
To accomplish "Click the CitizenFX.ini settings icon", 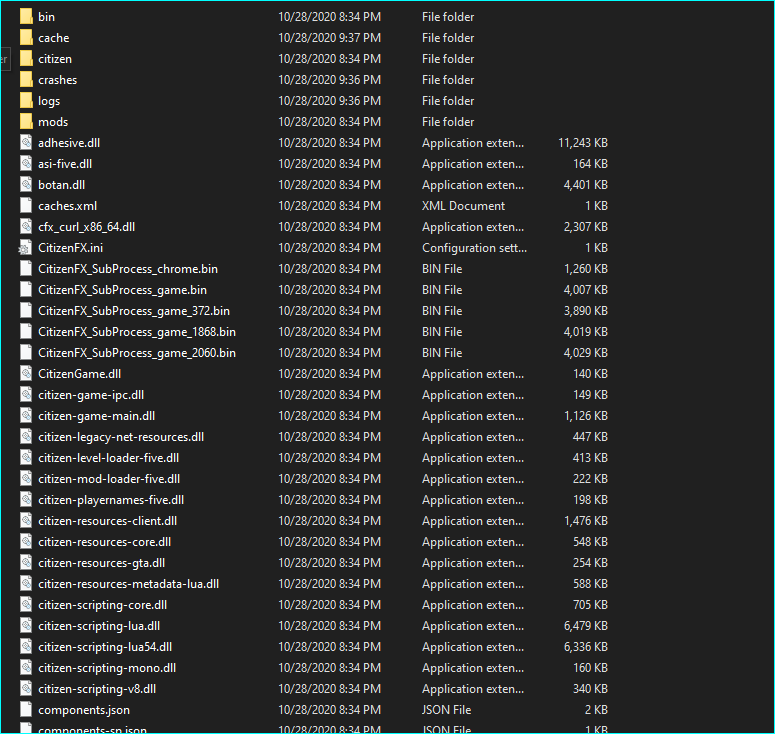I will (26, 248).
